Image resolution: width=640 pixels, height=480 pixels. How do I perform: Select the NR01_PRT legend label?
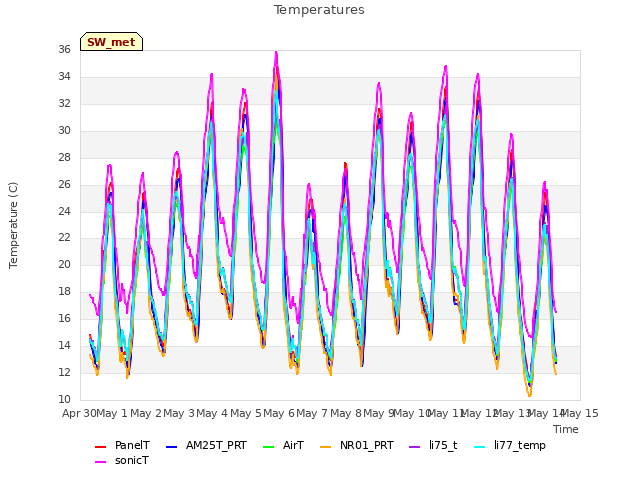pos(367,445)
